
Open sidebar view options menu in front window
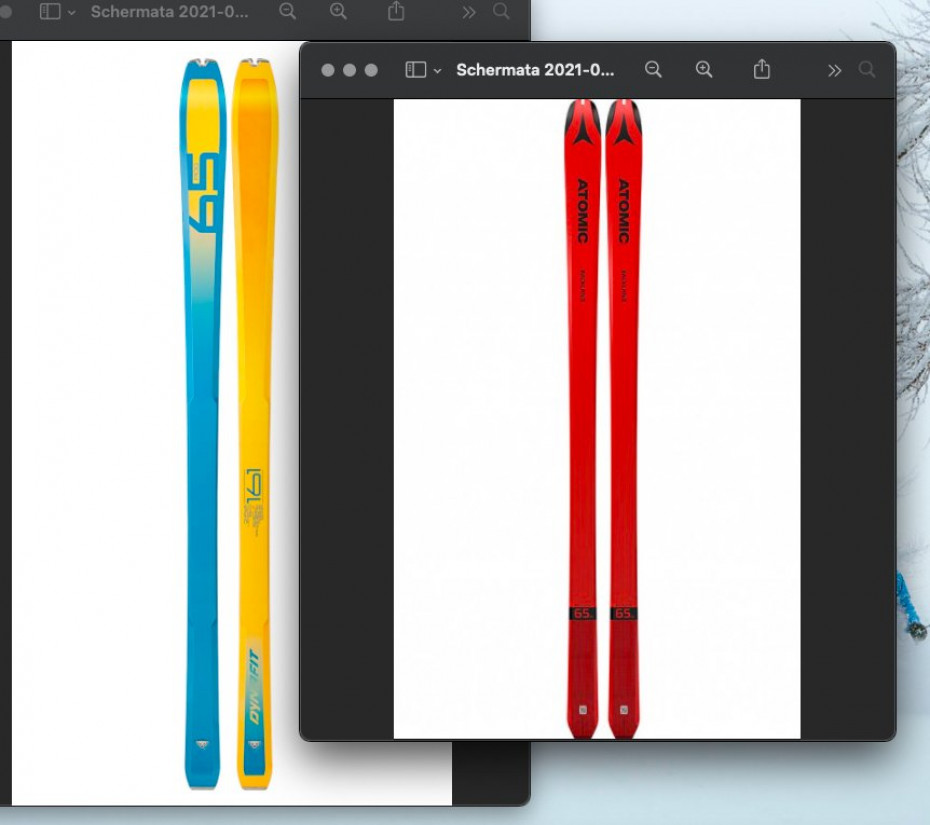(x=437, y=71)
